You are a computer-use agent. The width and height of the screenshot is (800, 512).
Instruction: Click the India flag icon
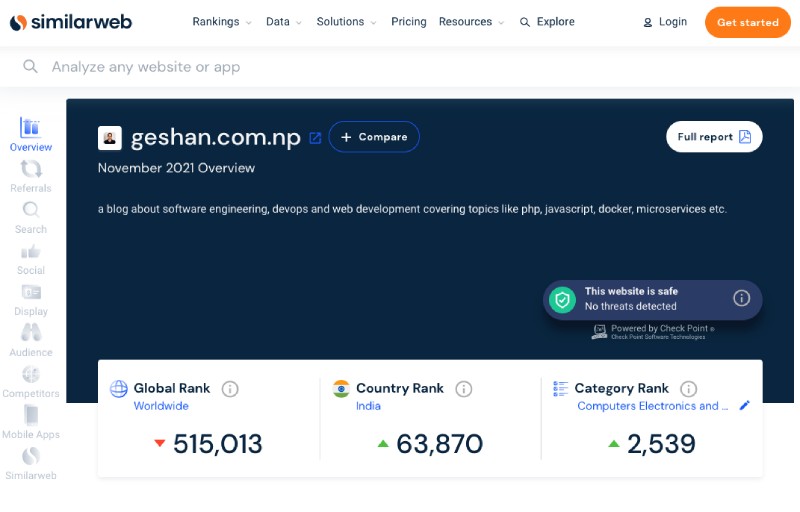click(x=341, y=389)
